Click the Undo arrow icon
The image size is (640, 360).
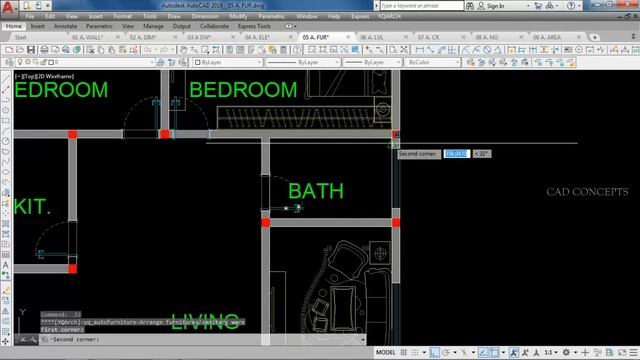(x=148, y=50)
